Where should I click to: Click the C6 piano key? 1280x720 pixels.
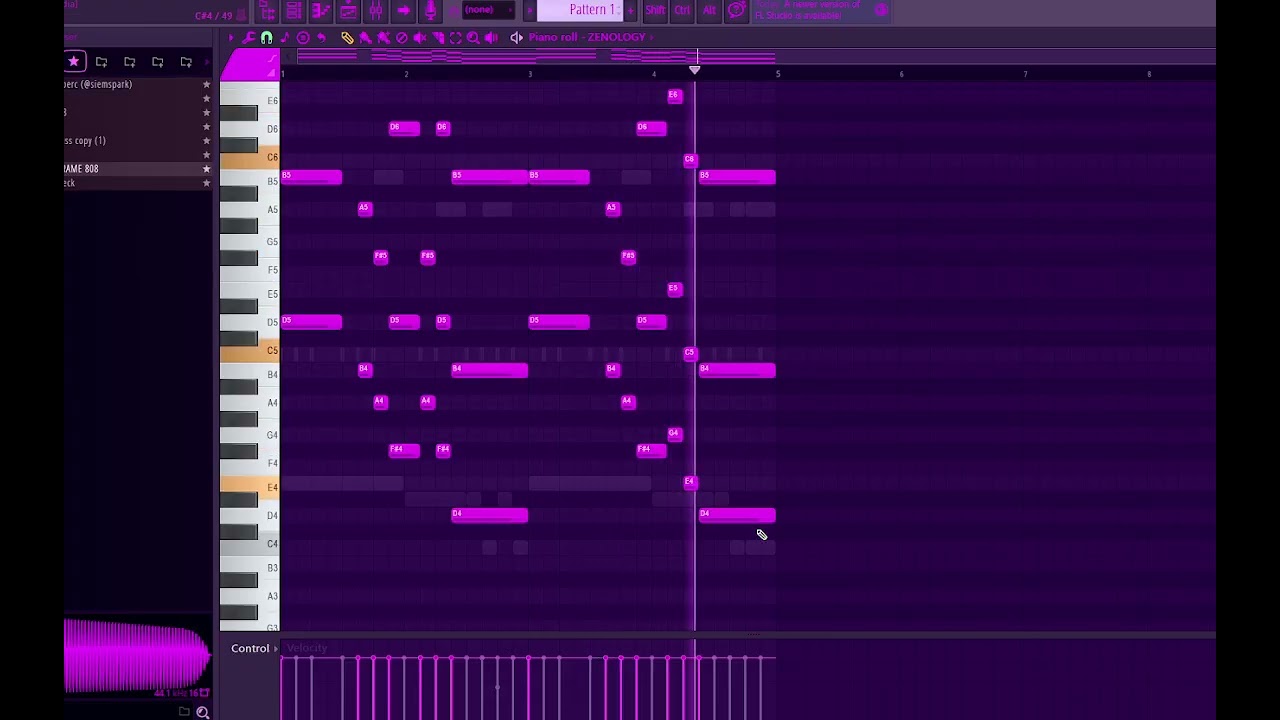250,158
